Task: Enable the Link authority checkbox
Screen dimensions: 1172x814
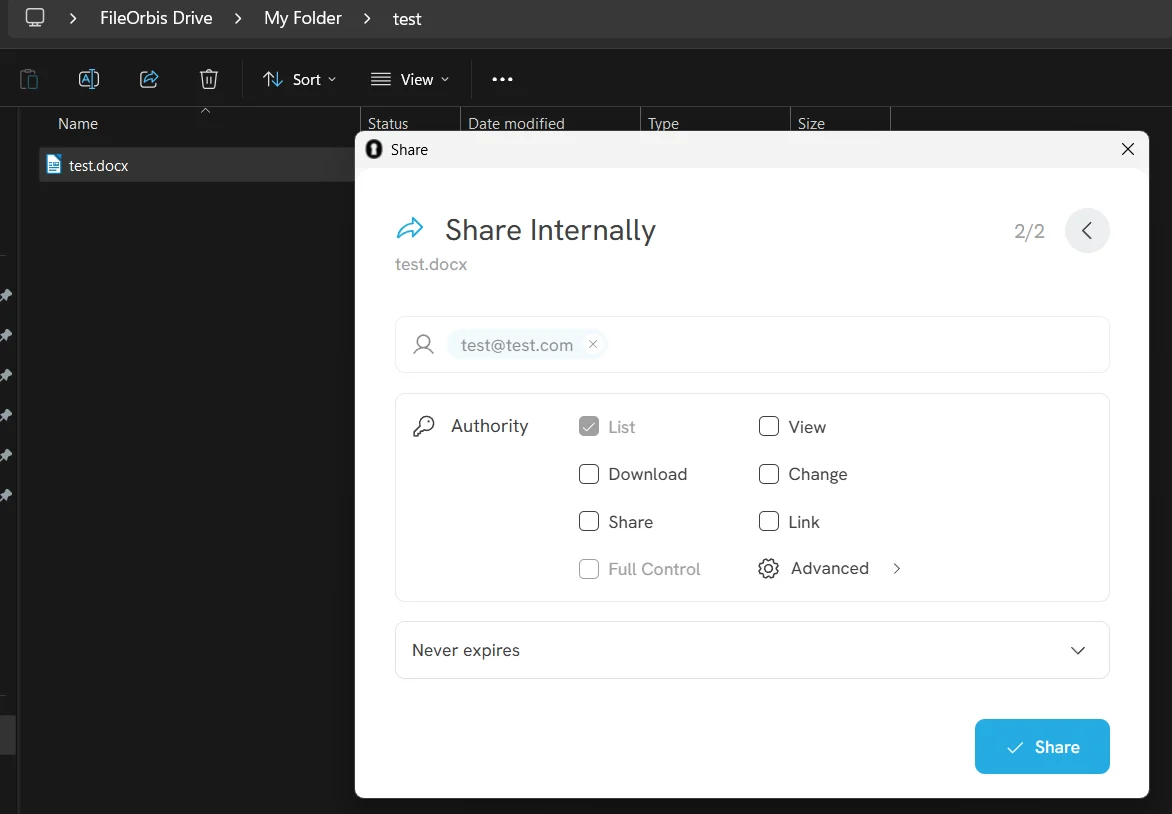Action: tap(769, 521)
